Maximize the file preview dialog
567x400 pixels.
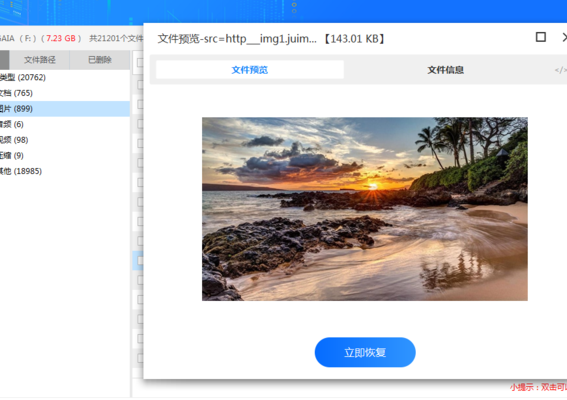(541, 37)
